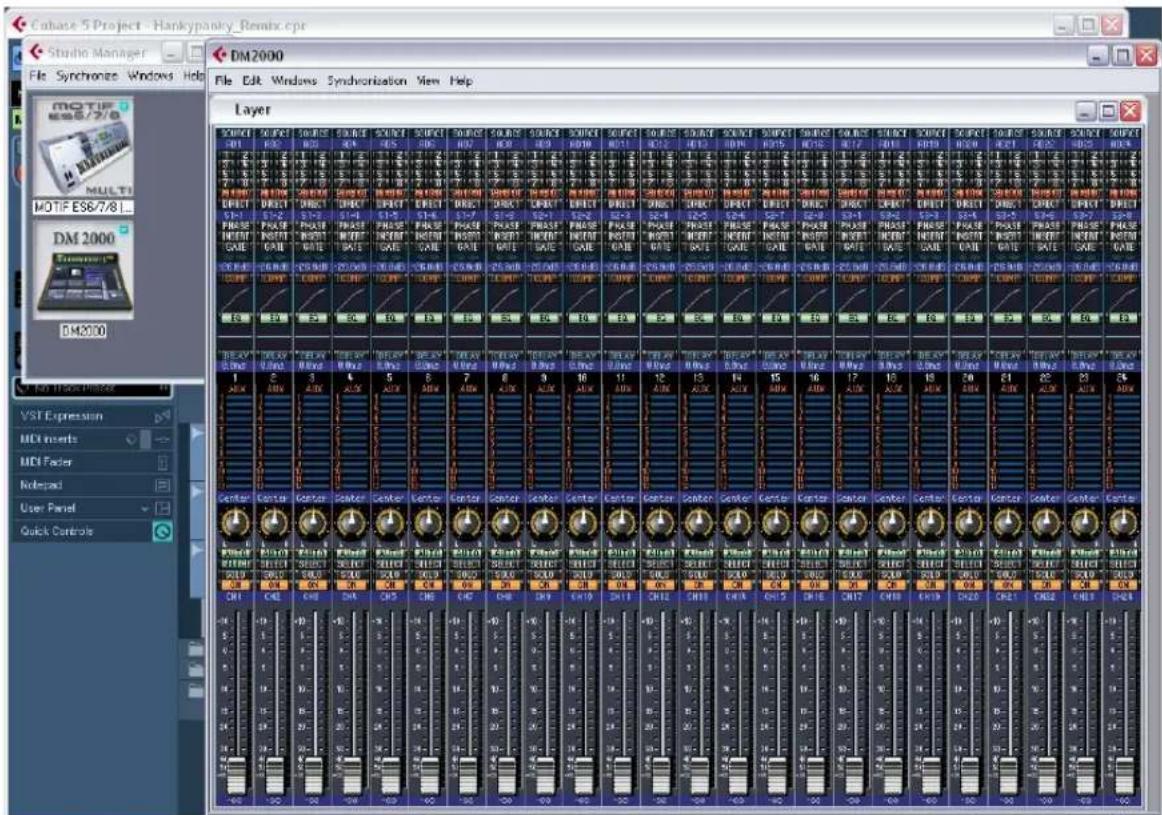Viewport: 1162px width, 815px height.
Task: Open the EQ curve display of channel 18
Action: [892, 297]
